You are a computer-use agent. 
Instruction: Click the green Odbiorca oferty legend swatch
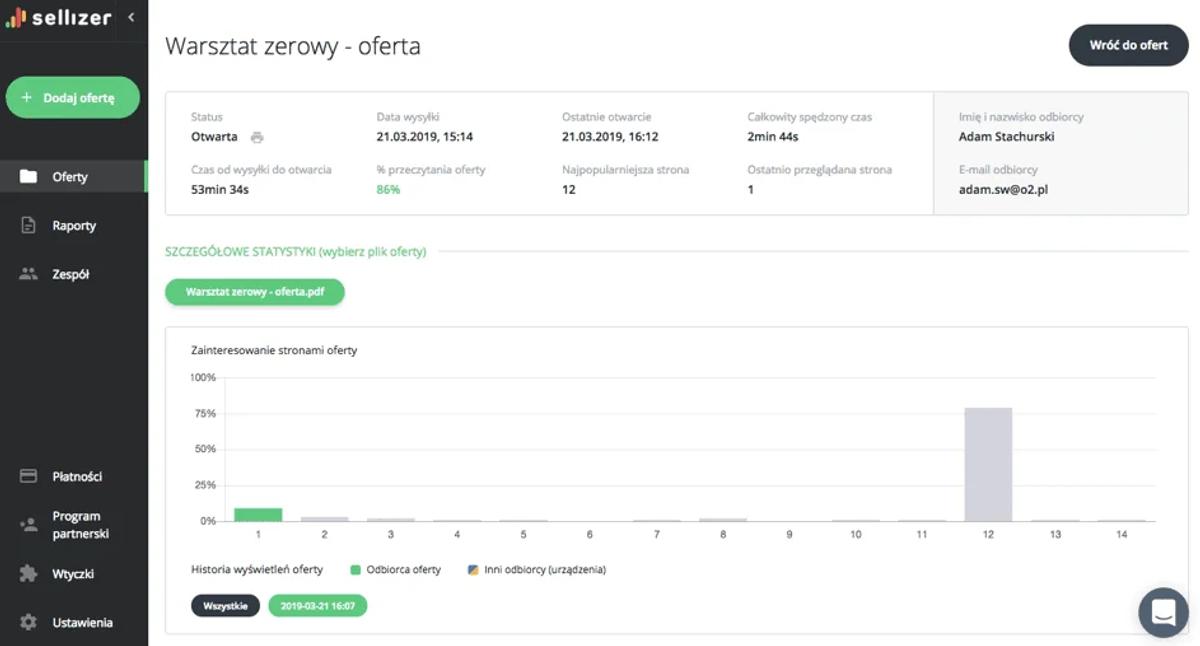355,570
